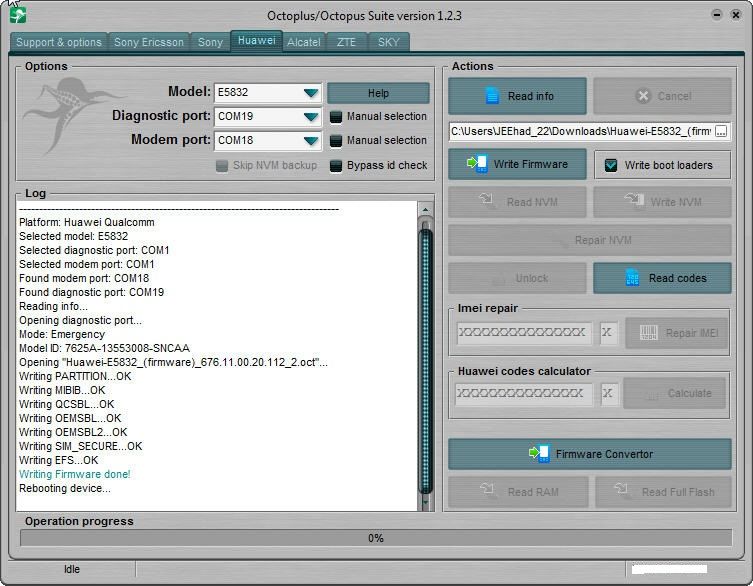Open the Sony tab
The height and width of the screenshot is (586, 753).
click(x=210, y=42)
